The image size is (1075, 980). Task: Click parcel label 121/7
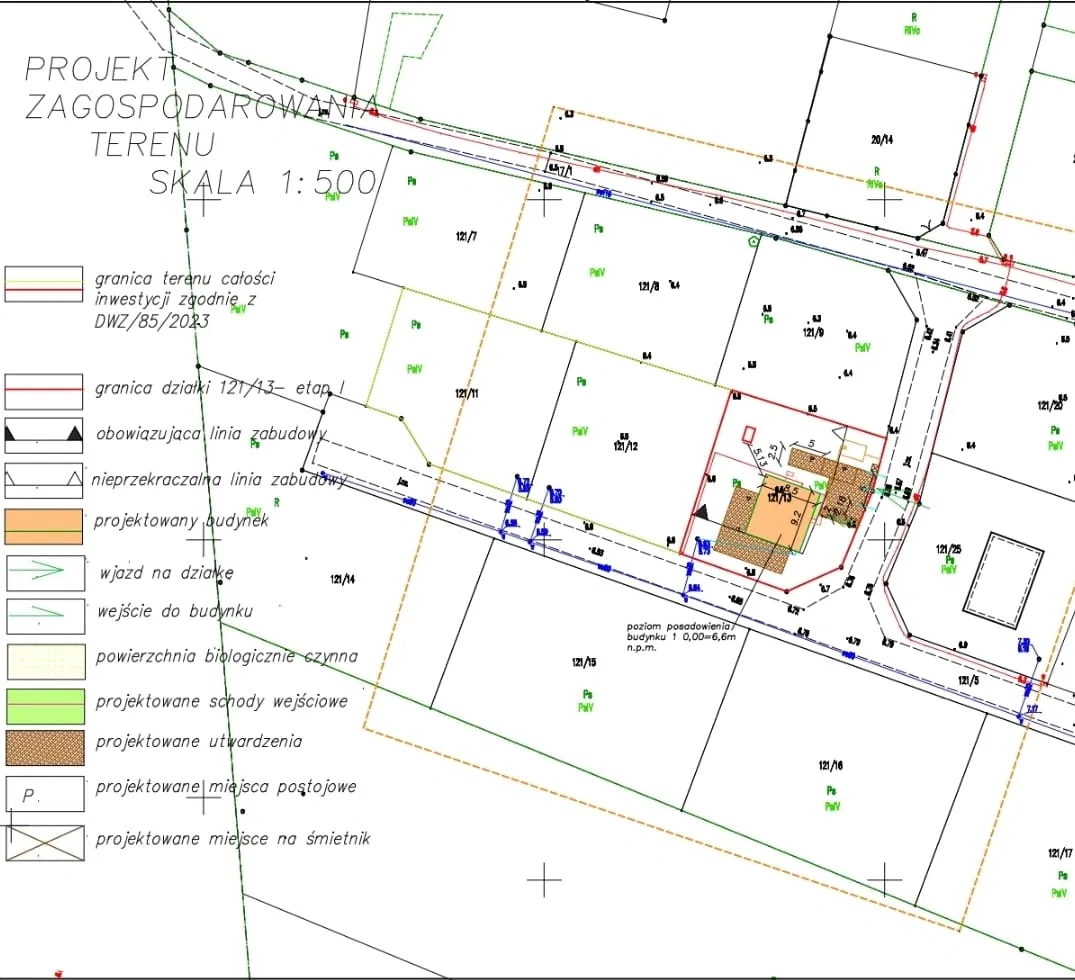[466, 236]
